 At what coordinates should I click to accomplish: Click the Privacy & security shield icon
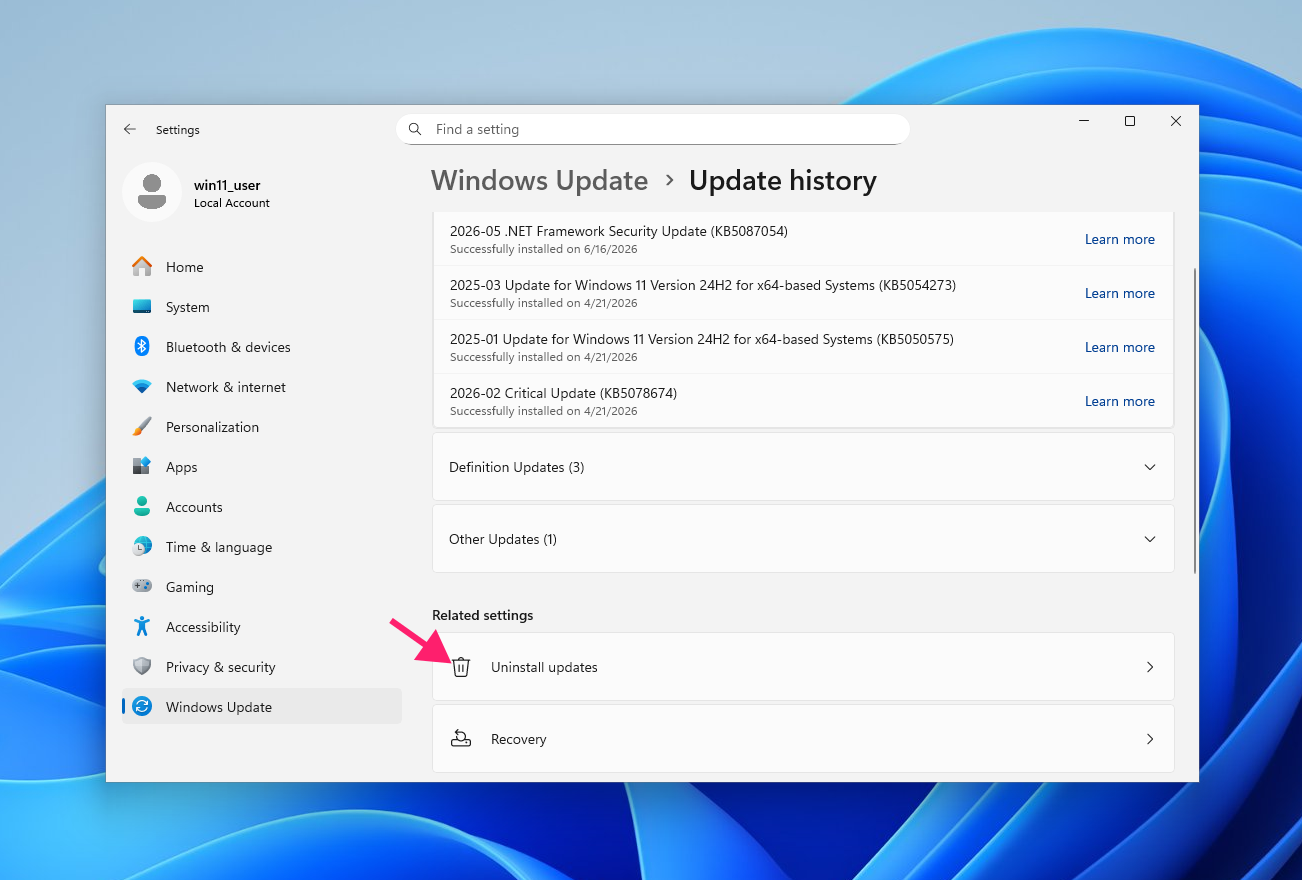(x=142, y=667)
